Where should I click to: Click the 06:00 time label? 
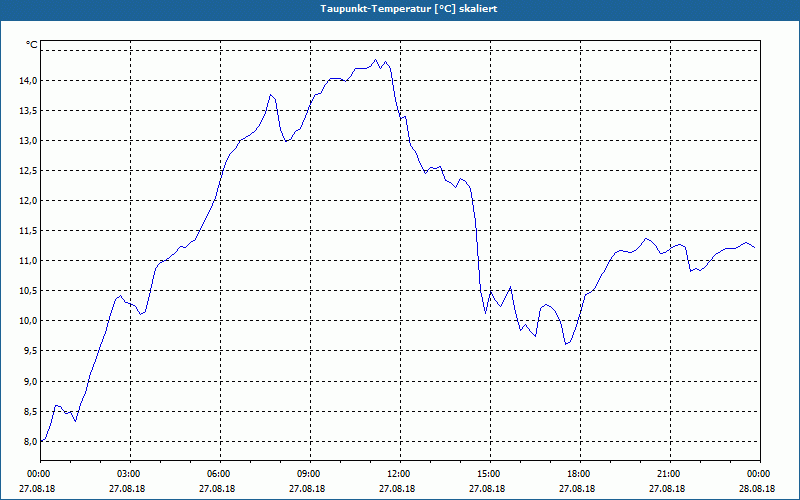(220, 474)
